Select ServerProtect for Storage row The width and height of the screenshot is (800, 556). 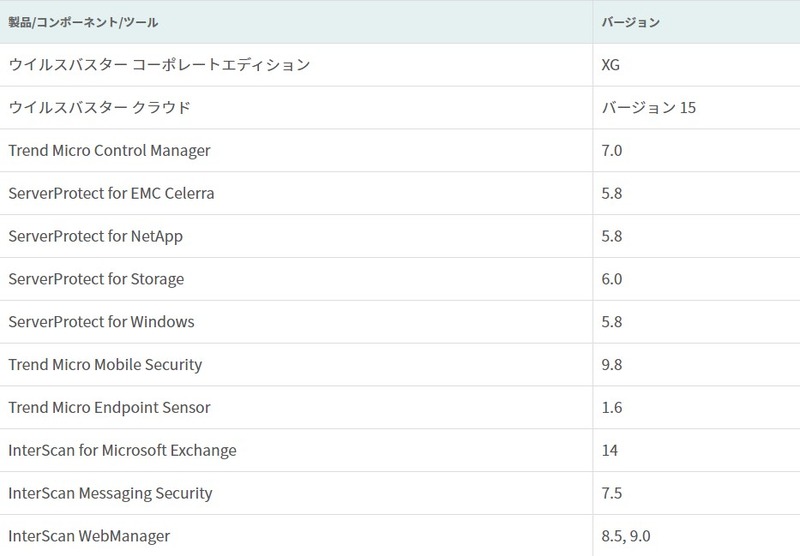pos(96,280)
